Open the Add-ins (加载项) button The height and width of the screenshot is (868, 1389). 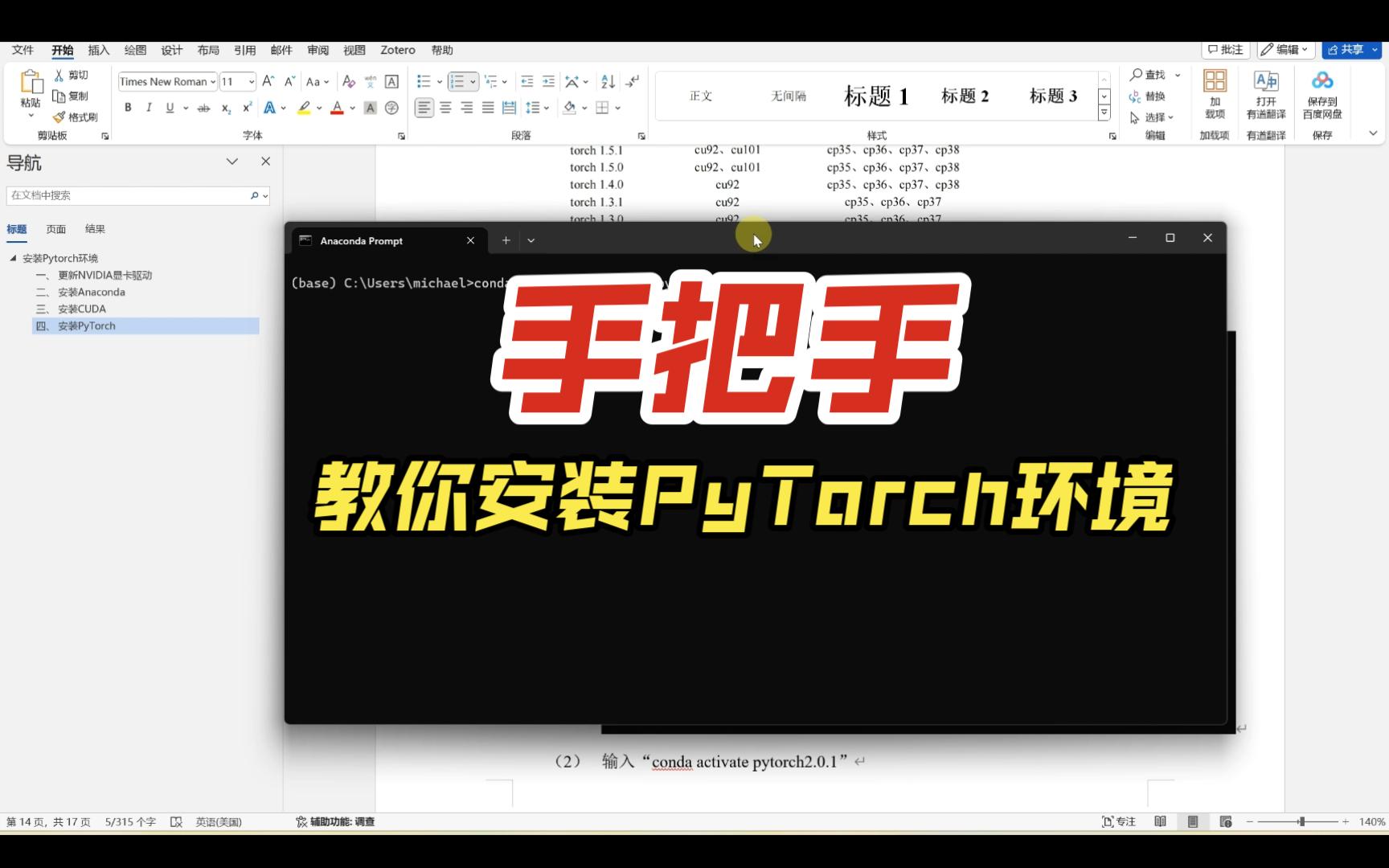pos(1215,95)
